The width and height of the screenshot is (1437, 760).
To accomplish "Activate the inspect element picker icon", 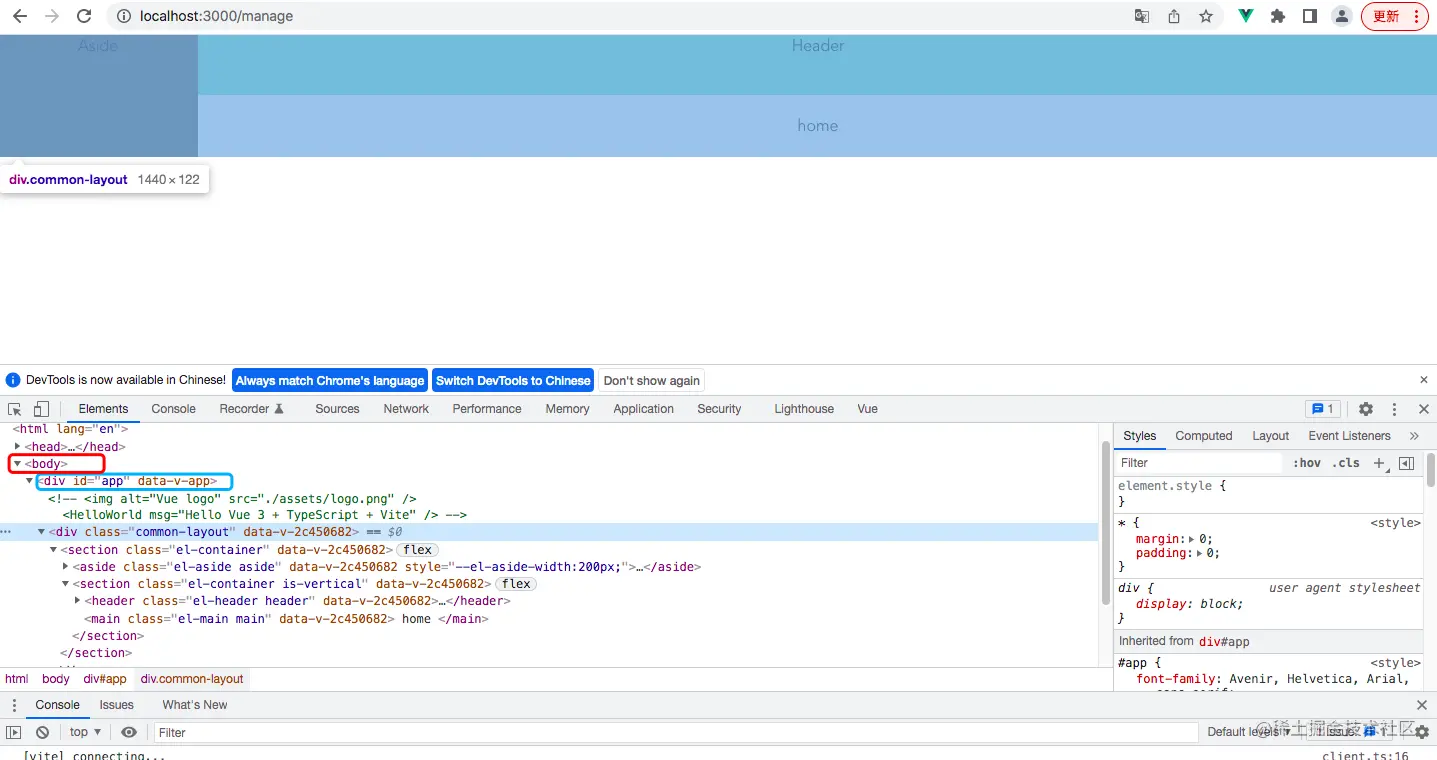I will click(x=15, y=409).
